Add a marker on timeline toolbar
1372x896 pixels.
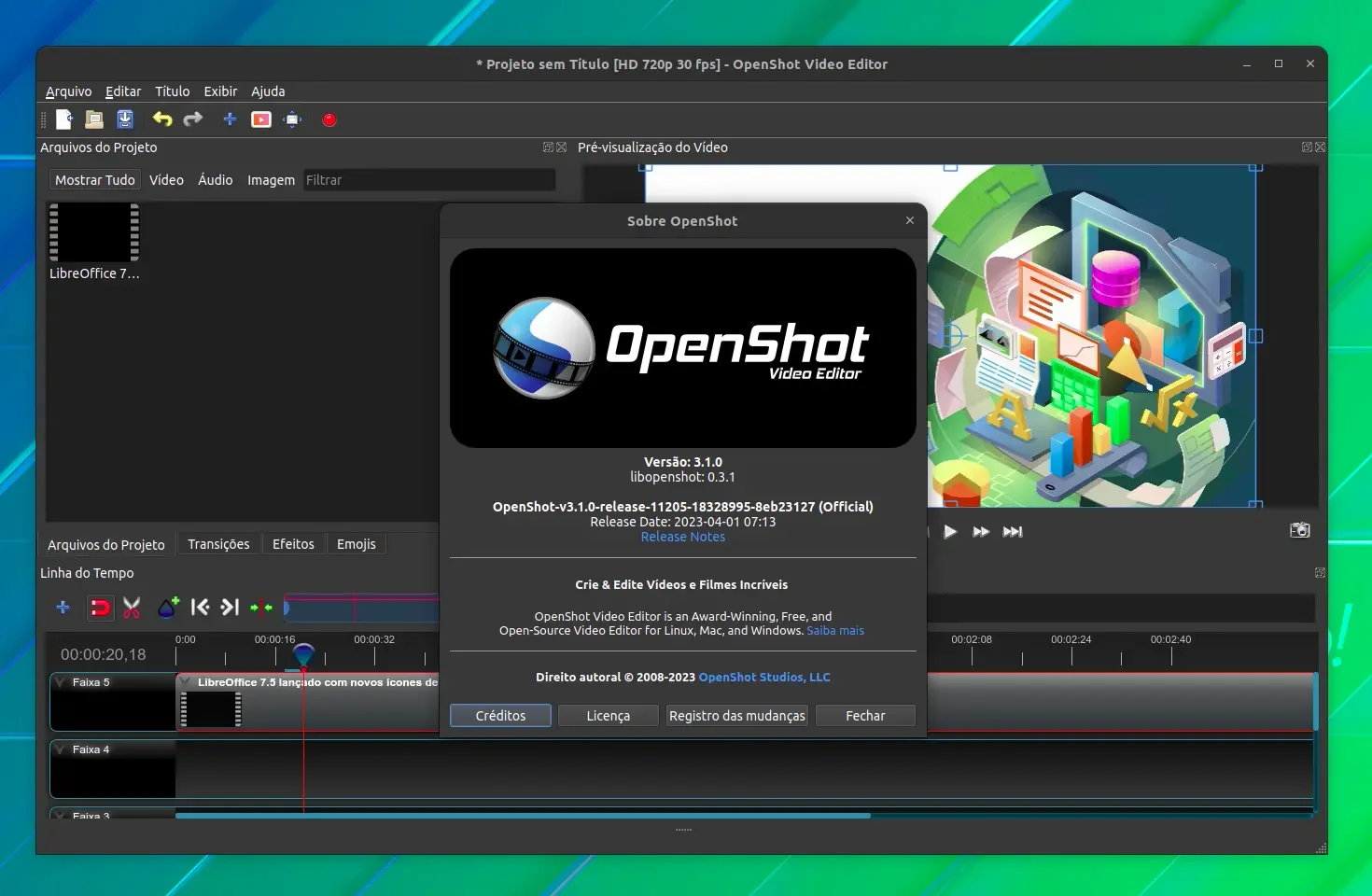[x=168, y=608]
